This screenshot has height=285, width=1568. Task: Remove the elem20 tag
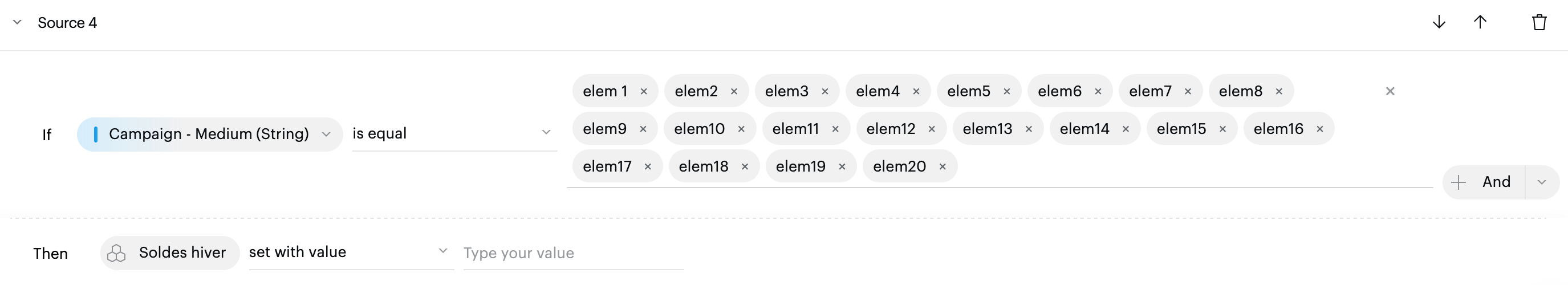[x=943, y=167]
